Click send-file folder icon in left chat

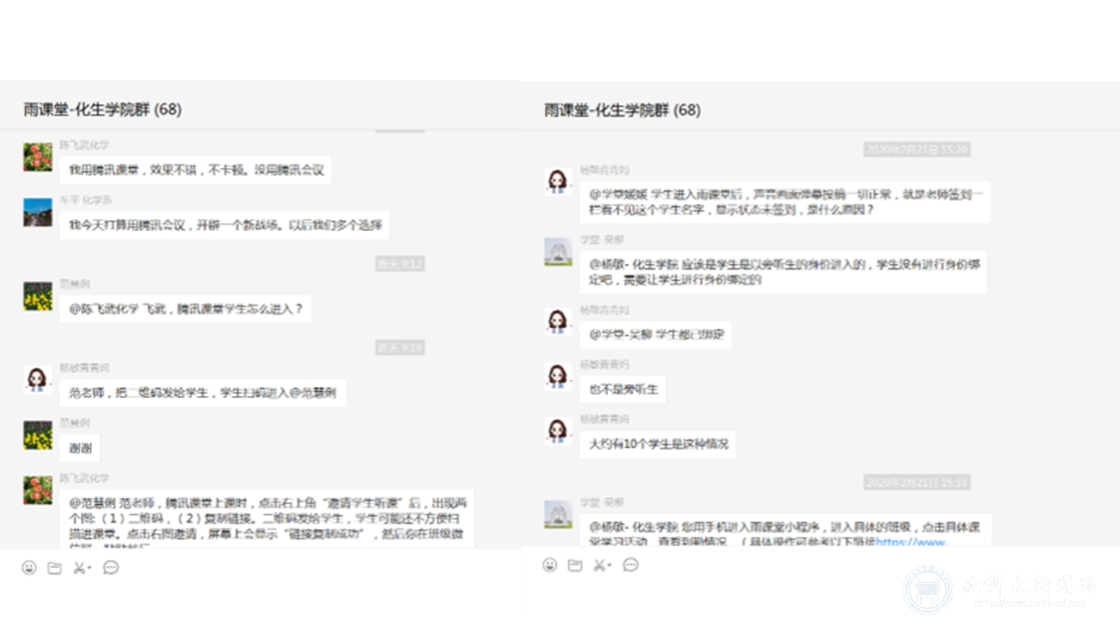[55, 567]
